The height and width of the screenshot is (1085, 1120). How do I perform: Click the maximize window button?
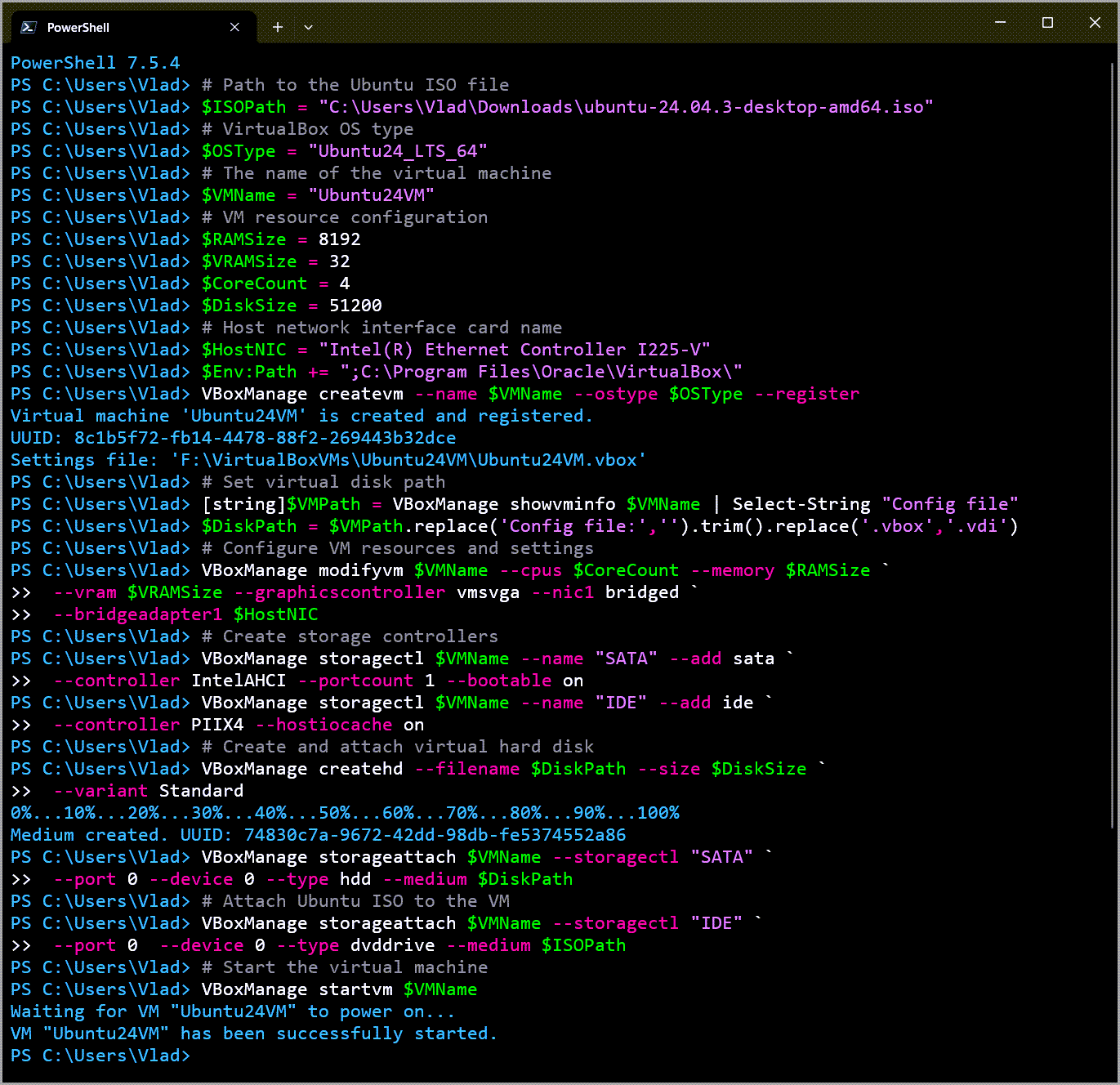point(1047,23)
